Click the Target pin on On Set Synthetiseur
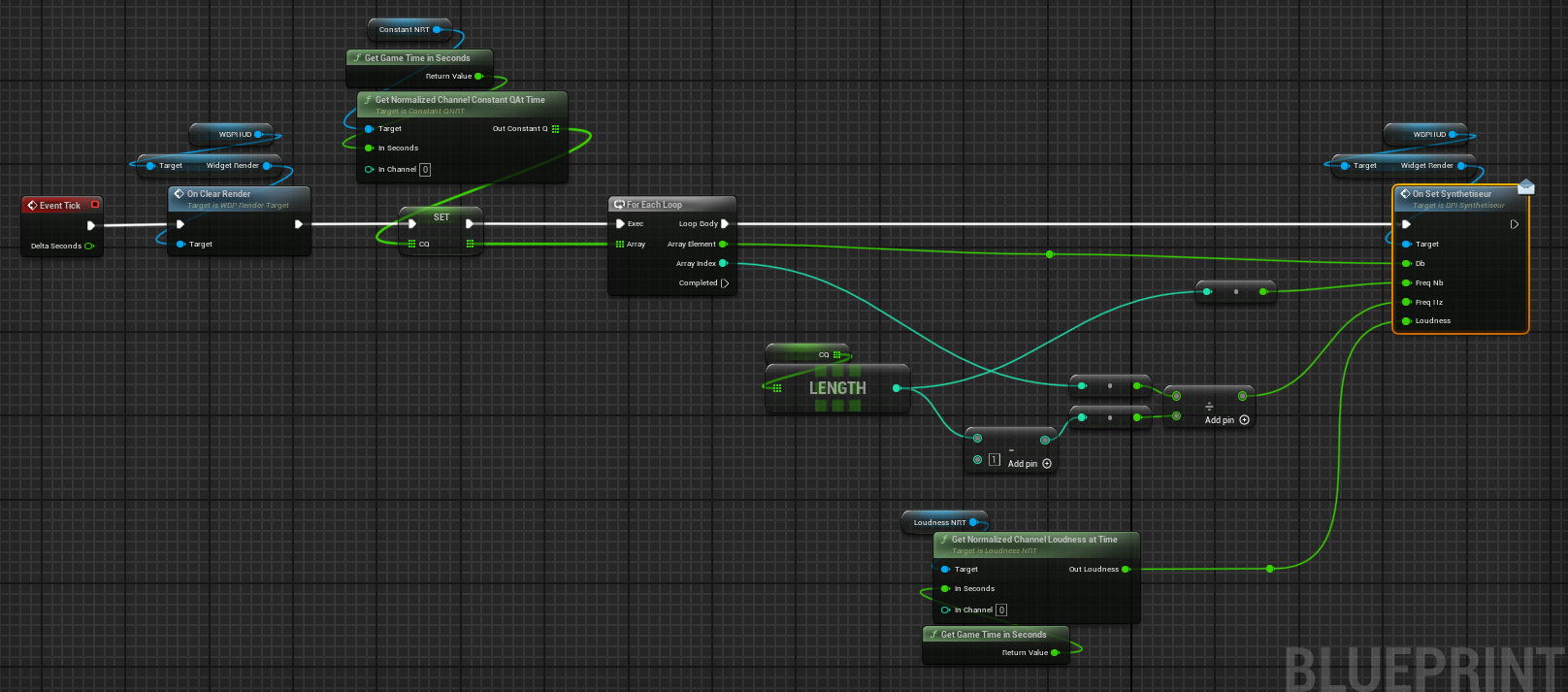Image resolution: width=1568 pixels, height=692 pixels. pos(1406,245)
